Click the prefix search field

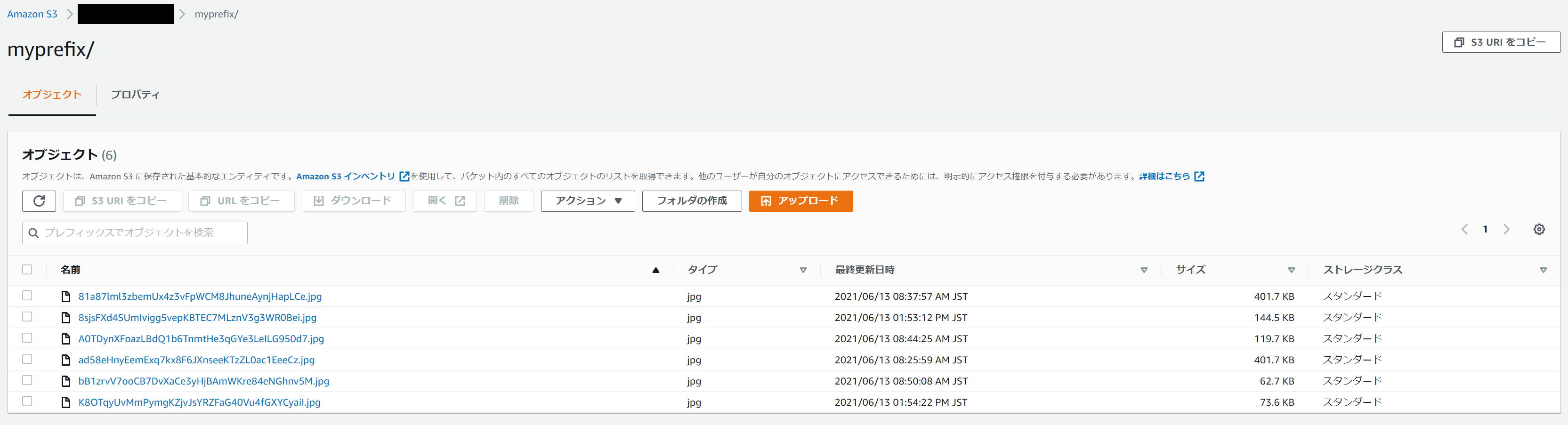[x=135, y=233]
